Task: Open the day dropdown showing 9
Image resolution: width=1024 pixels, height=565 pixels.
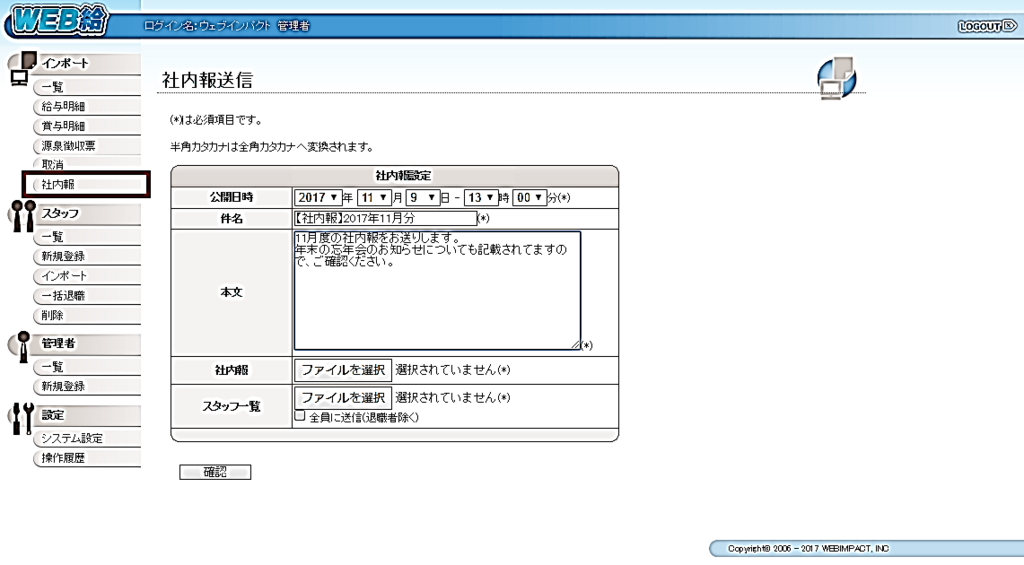Action: coord(422,197)
